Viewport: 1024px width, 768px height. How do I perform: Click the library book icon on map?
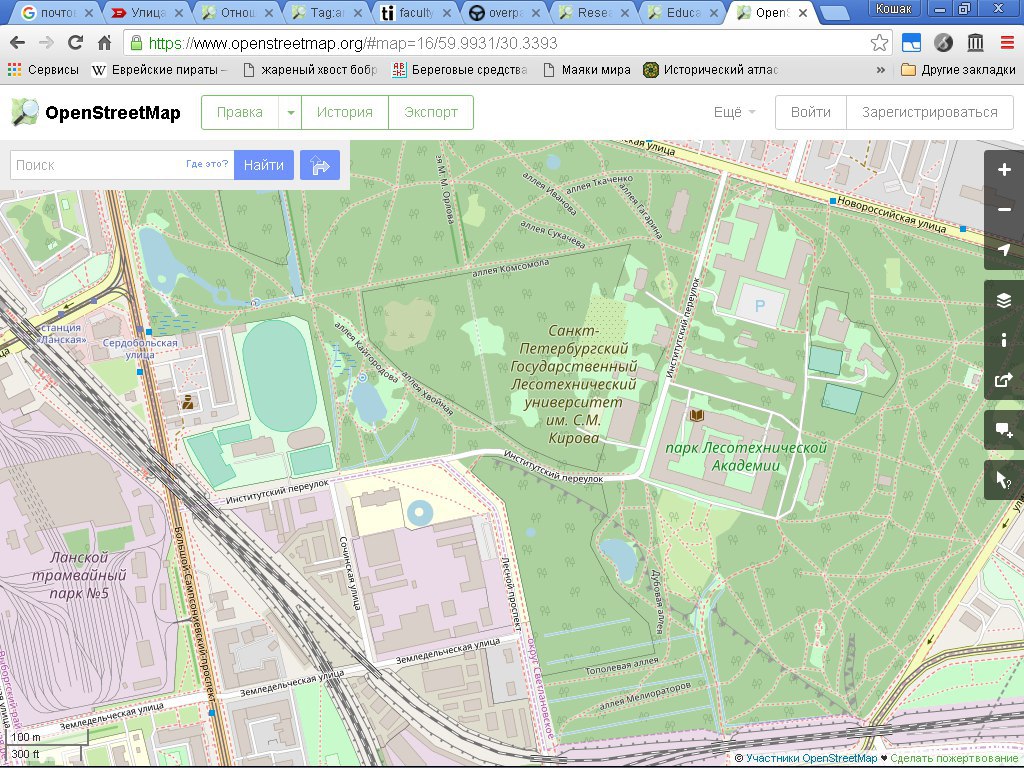pyautogui.click(x=697, y=415)
